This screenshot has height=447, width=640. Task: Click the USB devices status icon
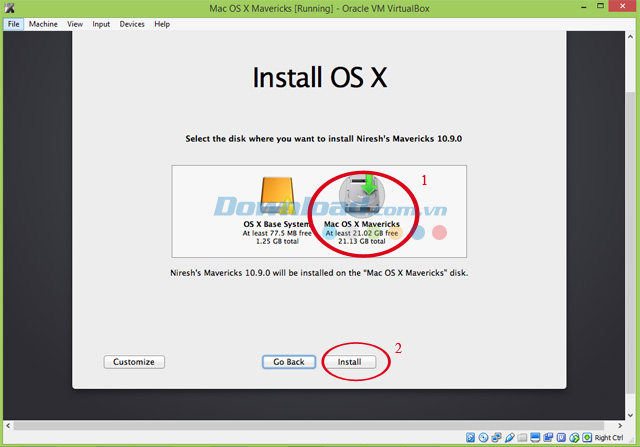coord(510,438)
